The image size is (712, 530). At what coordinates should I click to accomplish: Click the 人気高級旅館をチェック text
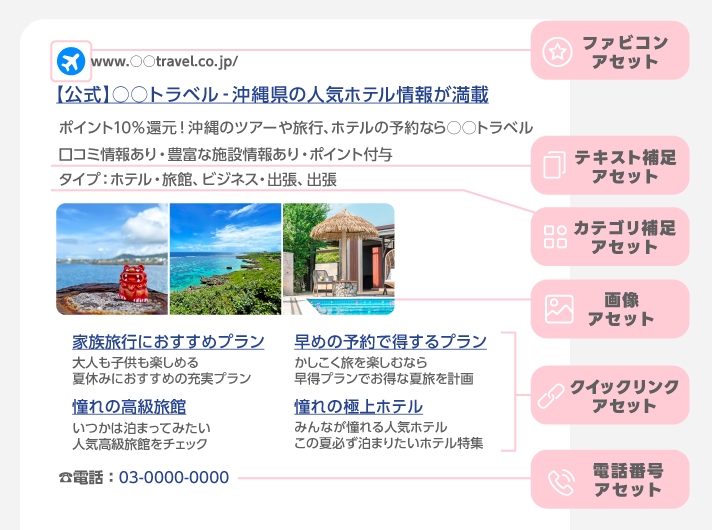[140, 444]
